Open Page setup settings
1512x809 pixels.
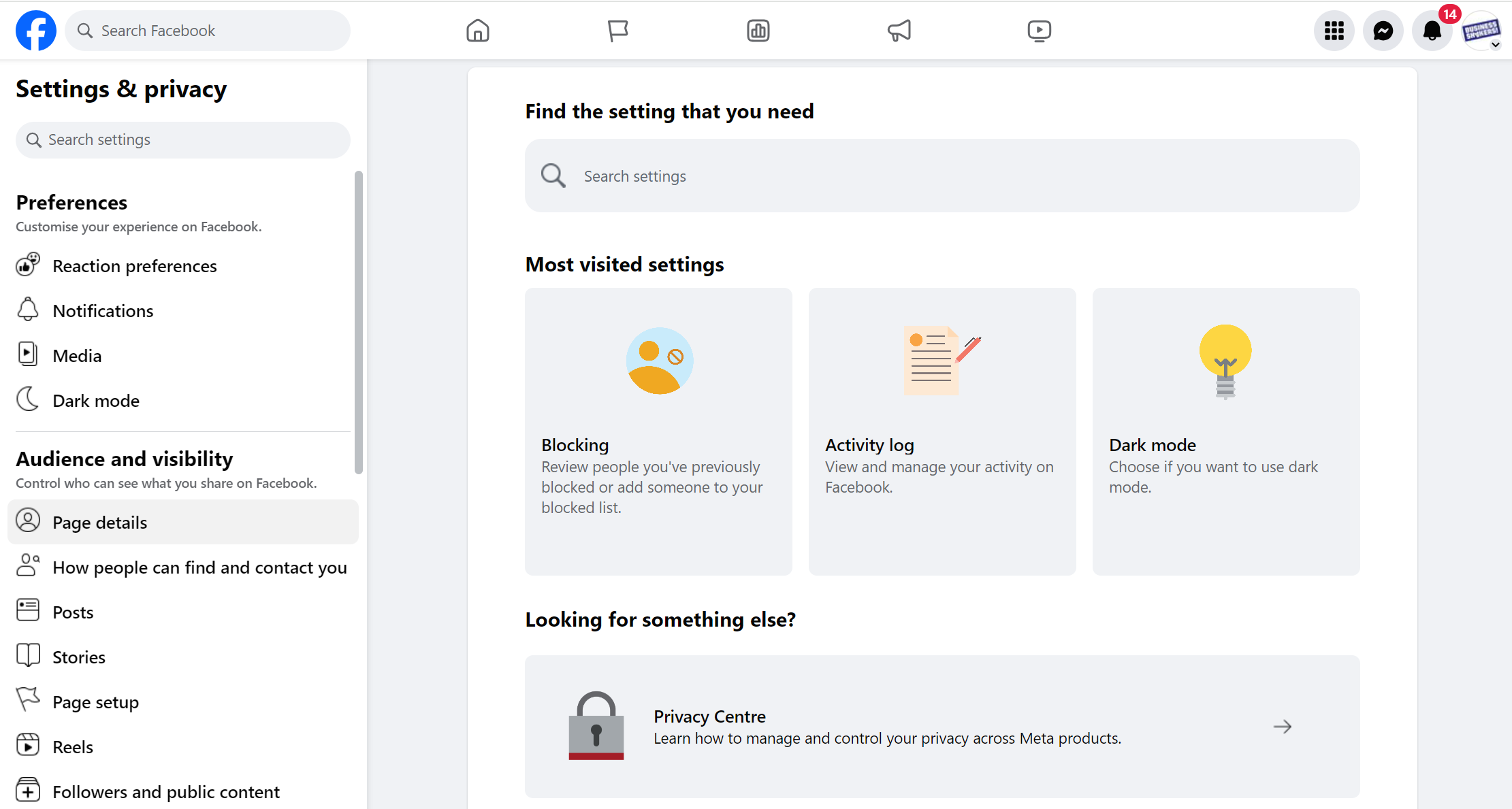pyautogui.click(x=183, y=702)
